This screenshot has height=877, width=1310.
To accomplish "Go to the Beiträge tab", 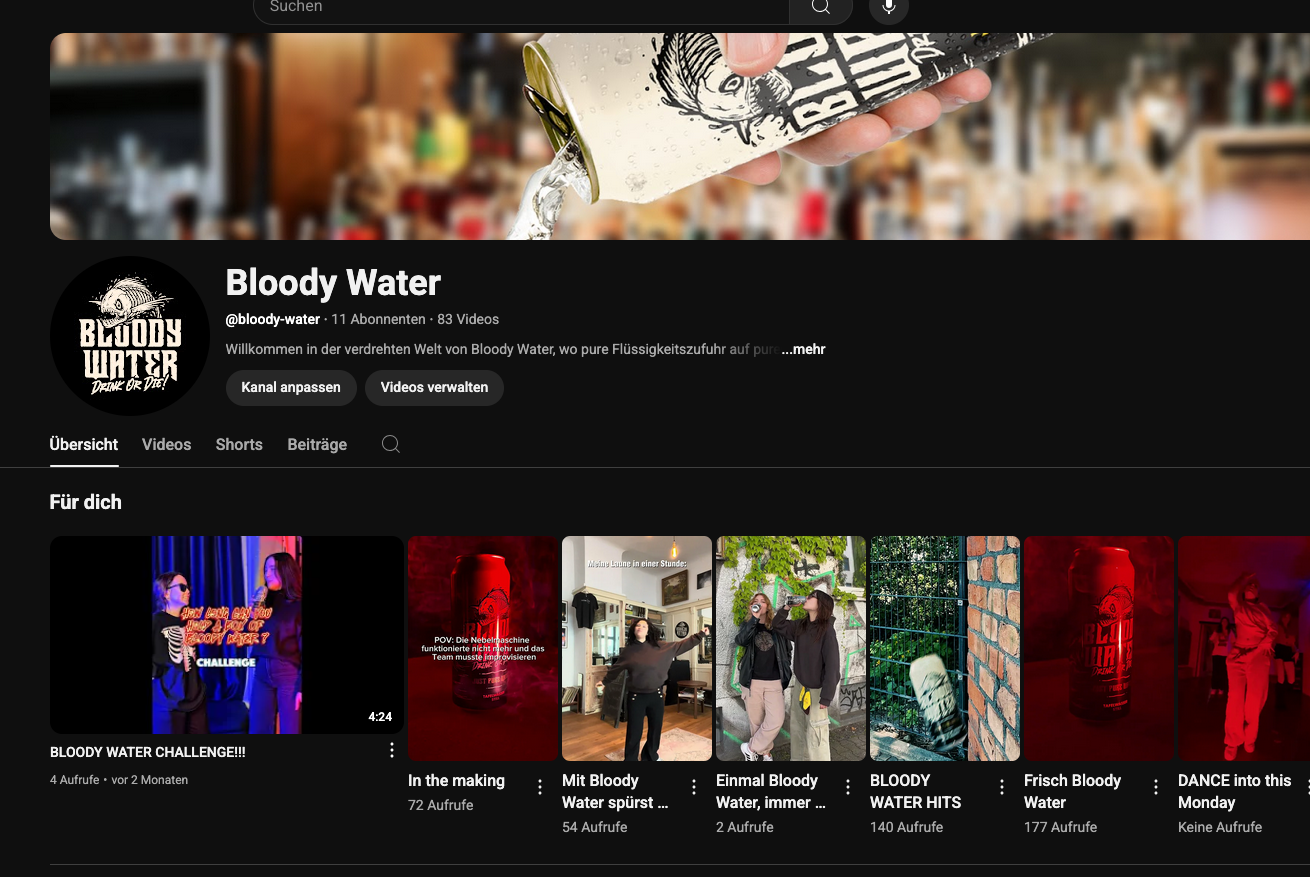I will [x=317, y=445].
